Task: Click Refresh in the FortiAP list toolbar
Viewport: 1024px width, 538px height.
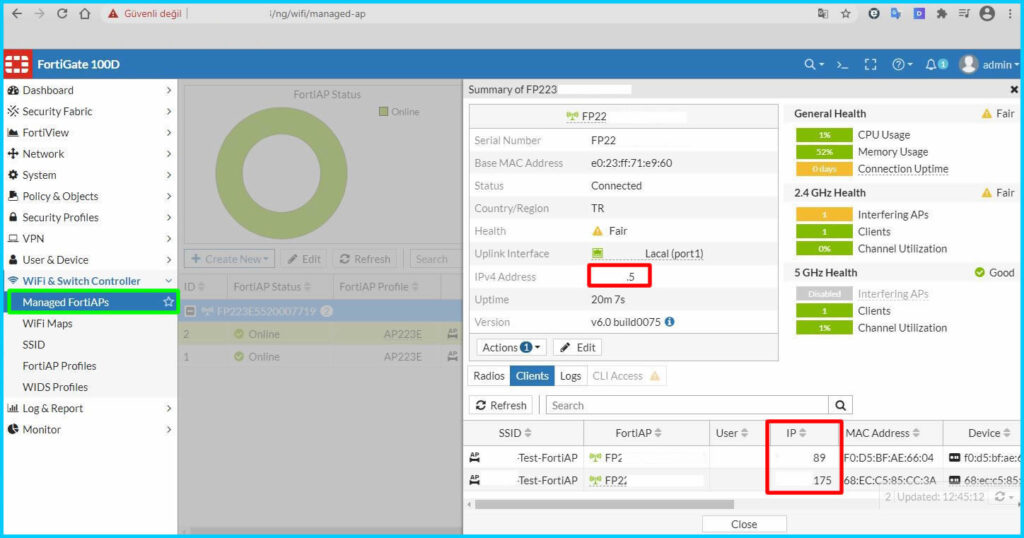Action: click(365, 259)
